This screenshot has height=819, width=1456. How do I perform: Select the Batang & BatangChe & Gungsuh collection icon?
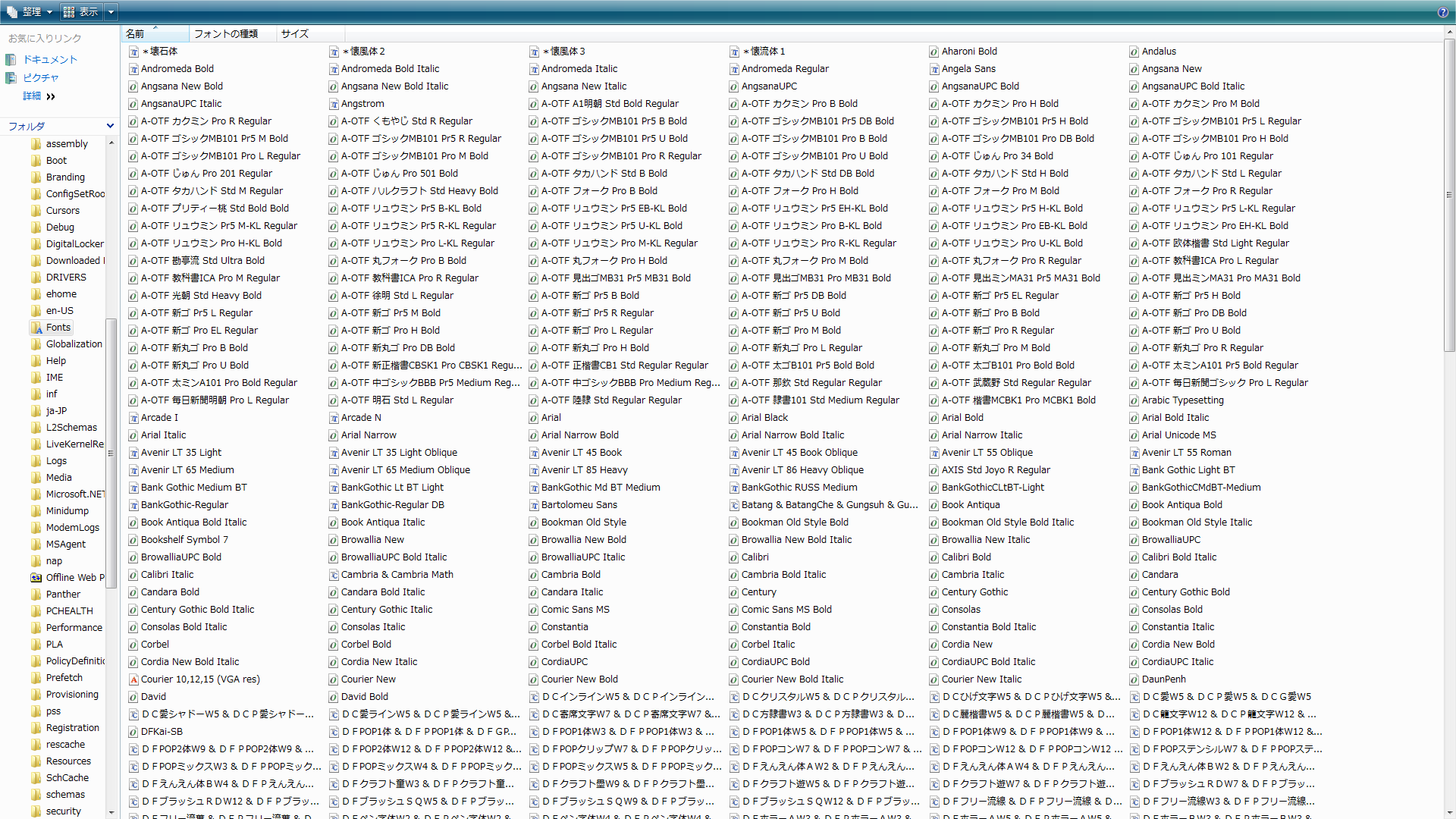tap(734, 505)
